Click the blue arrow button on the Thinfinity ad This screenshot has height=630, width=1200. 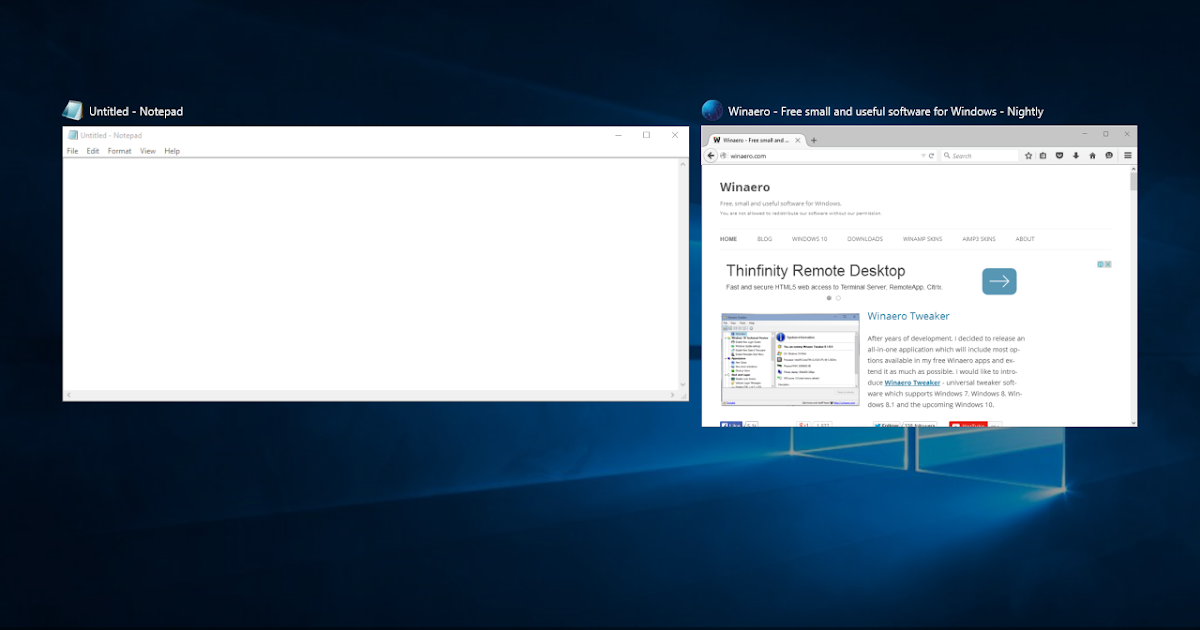tap(999, 281)
